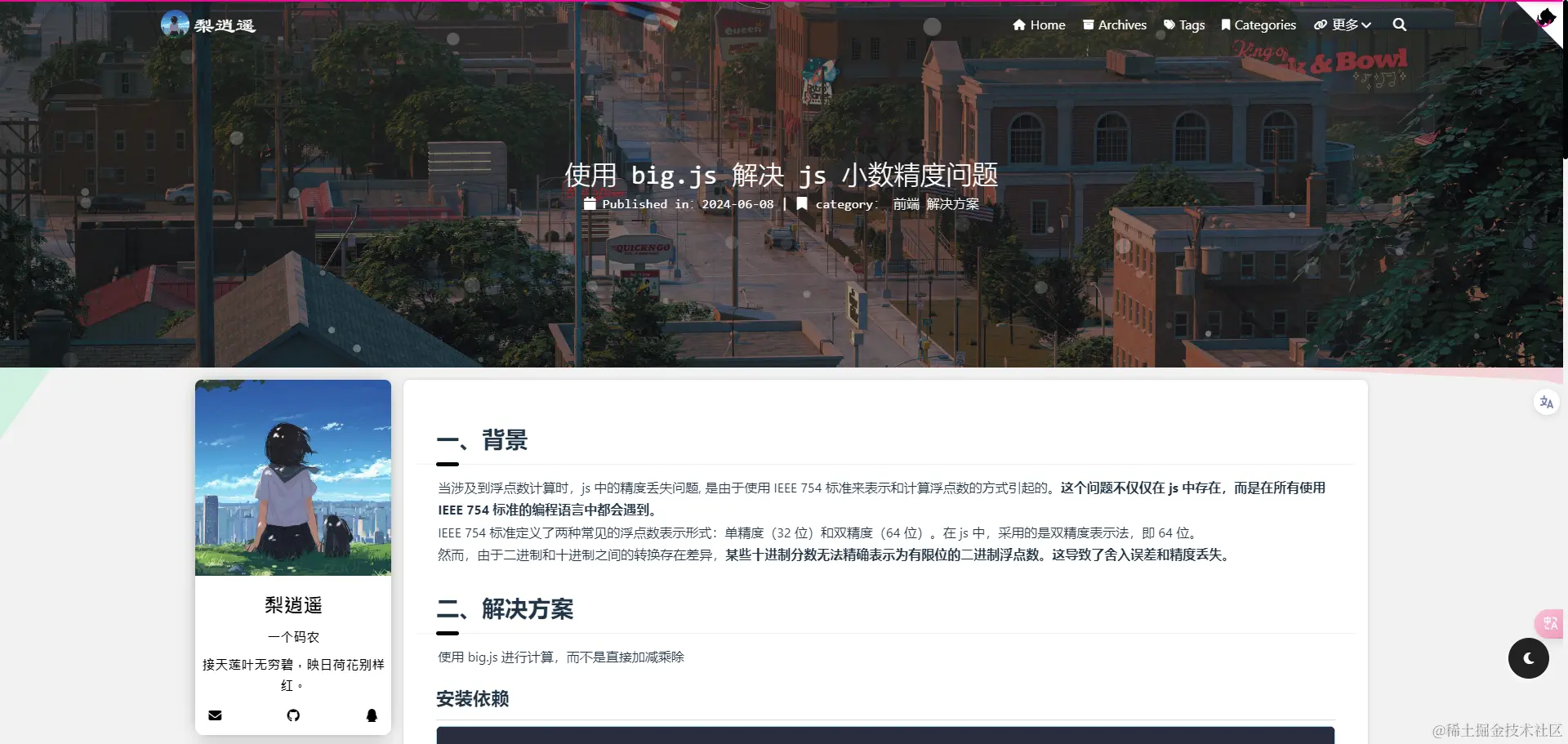Toggle dark mode with the moon button
Viewport: 1568px width, 744px height.
1529,658
